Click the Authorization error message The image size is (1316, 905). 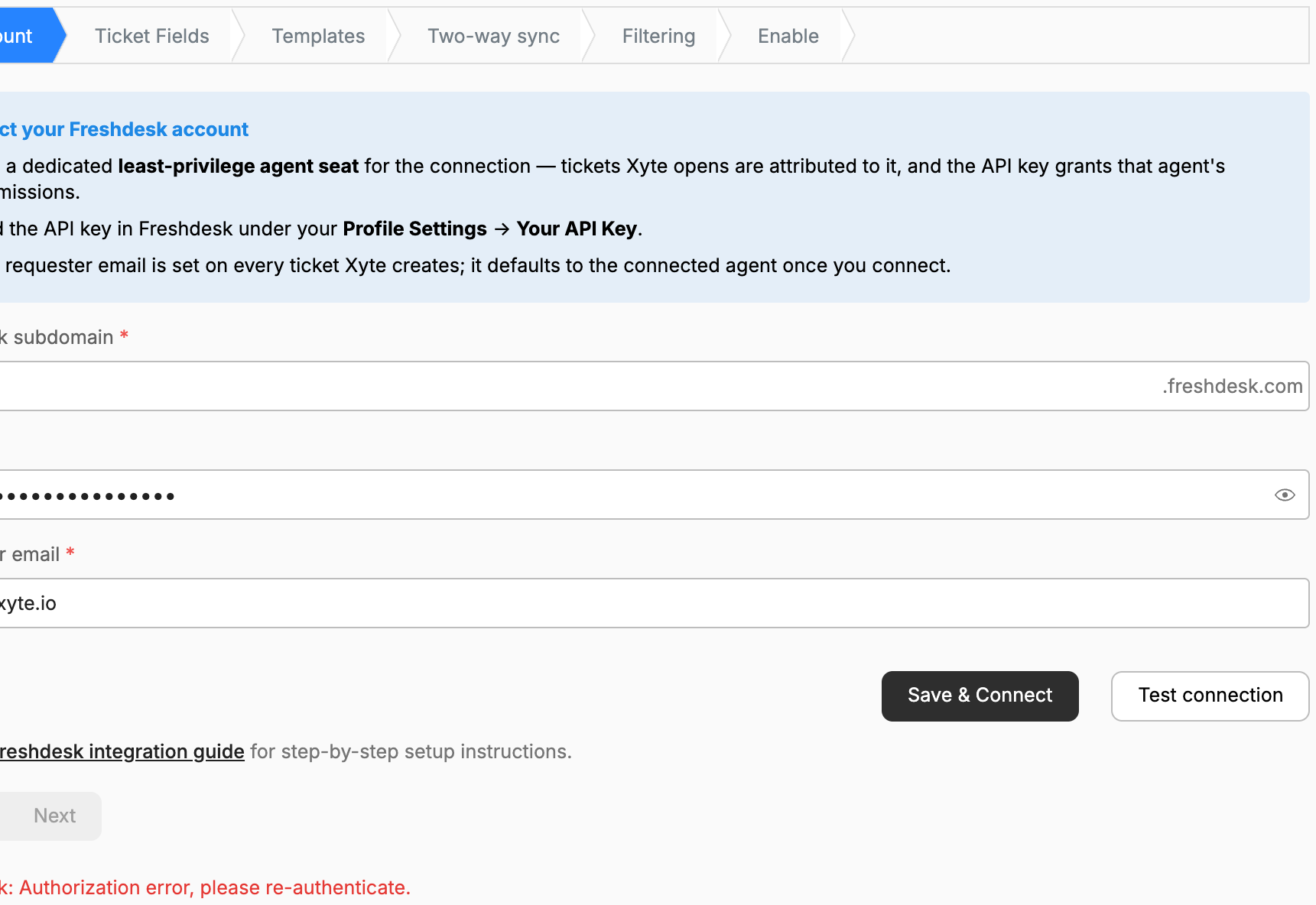(x=205, y=887)
